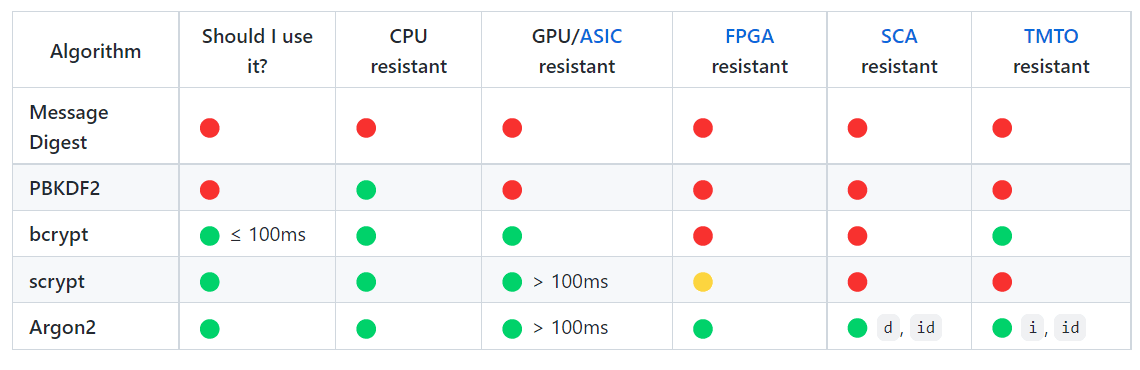Viewport: 1140px width, 370px height.
Task: Select the 'i' code tag in Argon2 TMTO cell
Action: [1033, 329]
